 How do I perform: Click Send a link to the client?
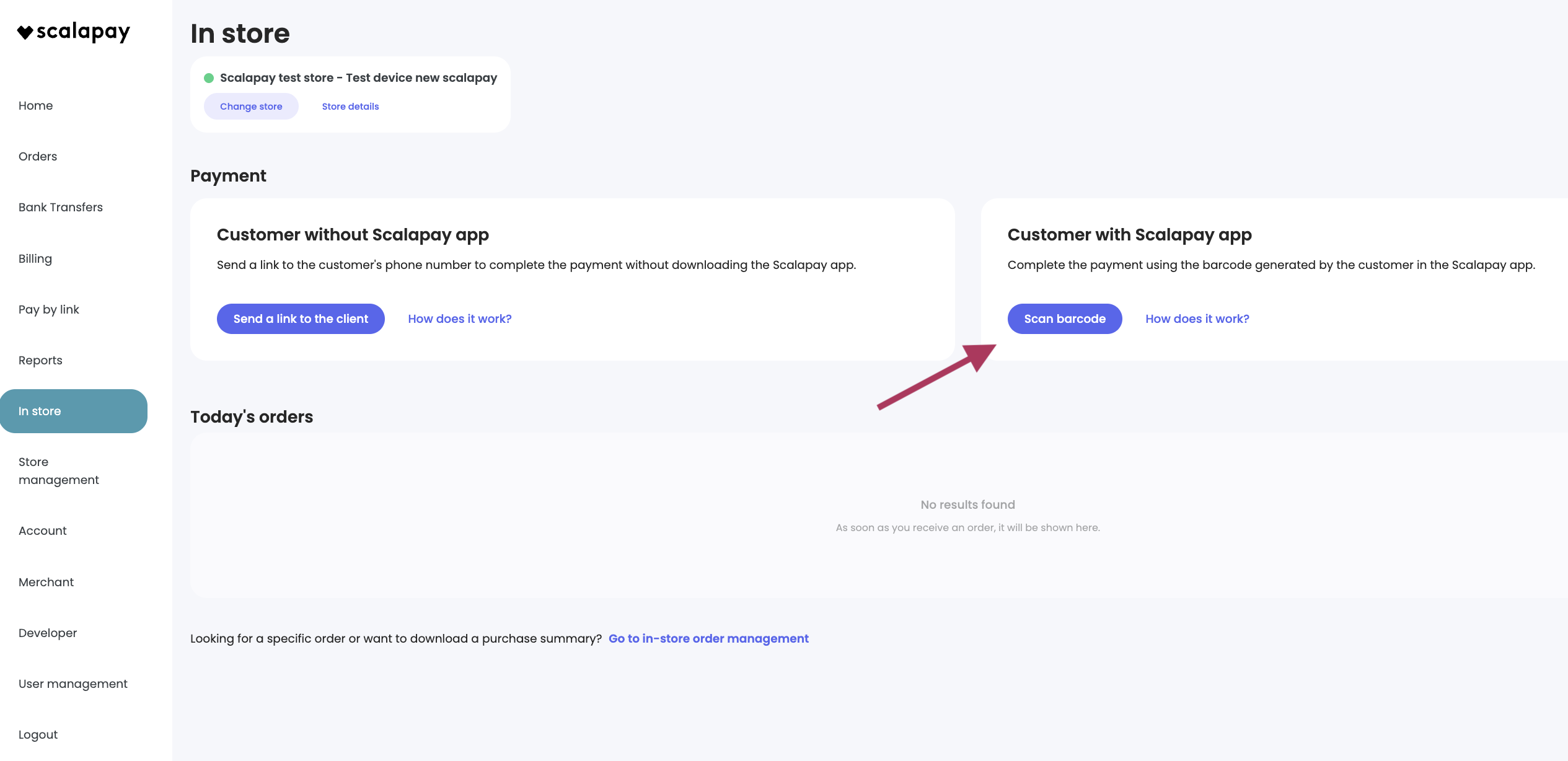tap(301, 319)
